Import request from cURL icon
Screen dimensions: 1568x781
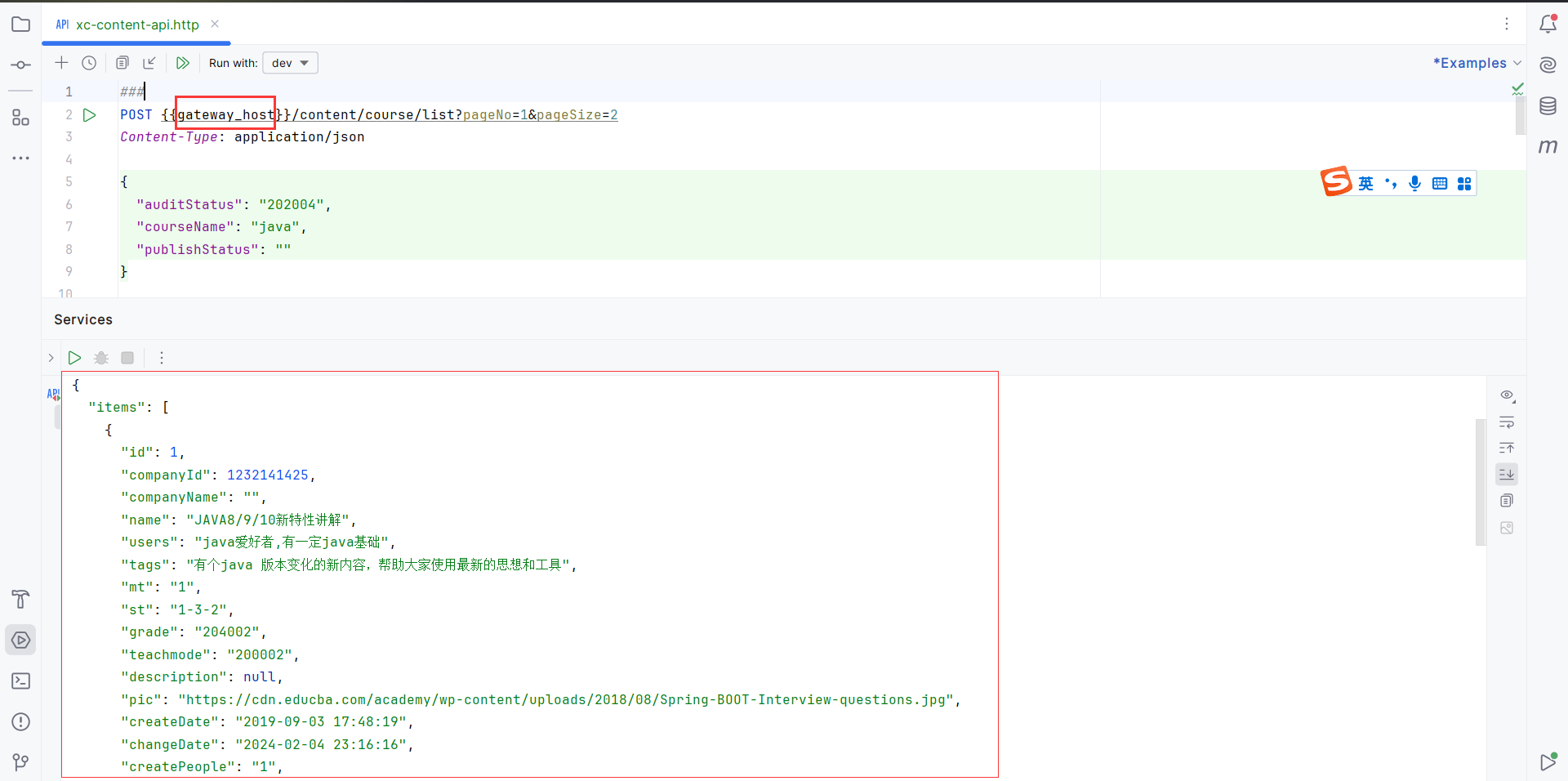click(x=149, y=63)
